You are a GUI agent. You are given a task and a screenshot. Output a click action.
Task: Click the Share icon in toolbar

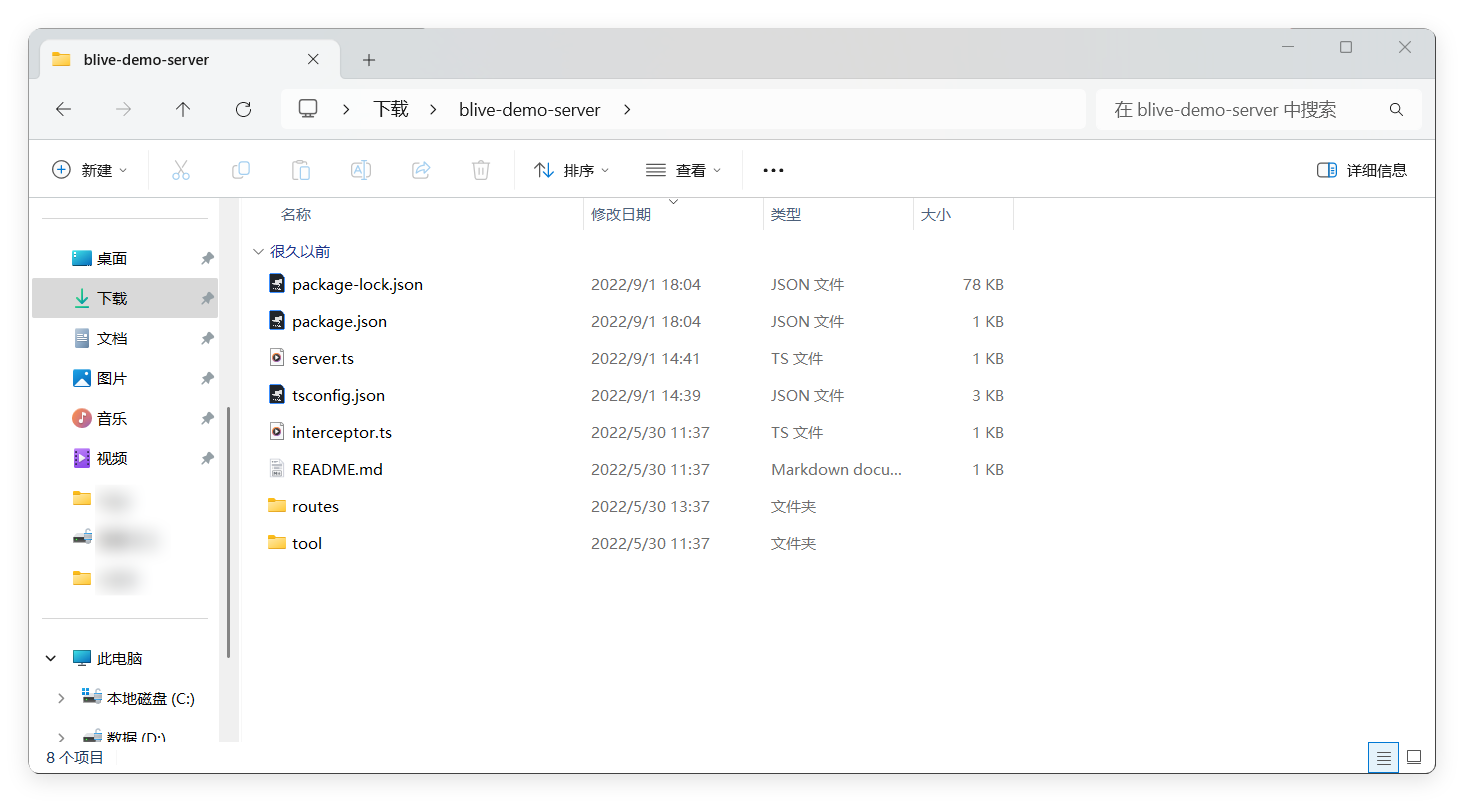(x=421, y=170)
